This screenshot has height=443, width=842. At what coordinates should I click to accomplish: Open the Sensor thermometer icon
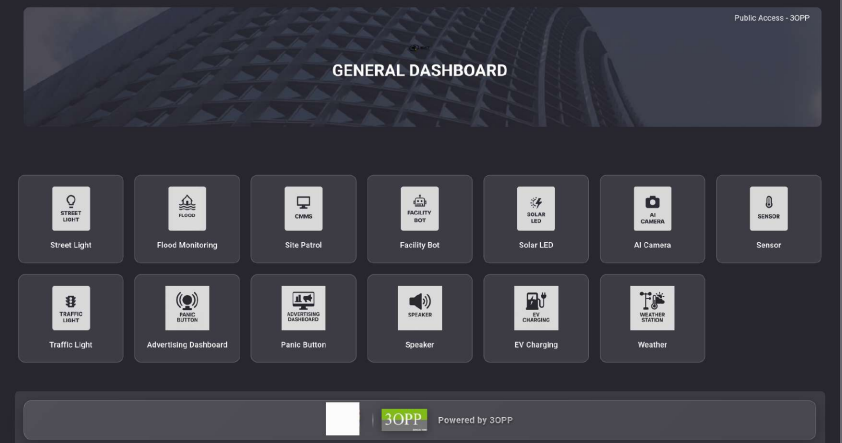click(x=768, y=208)
